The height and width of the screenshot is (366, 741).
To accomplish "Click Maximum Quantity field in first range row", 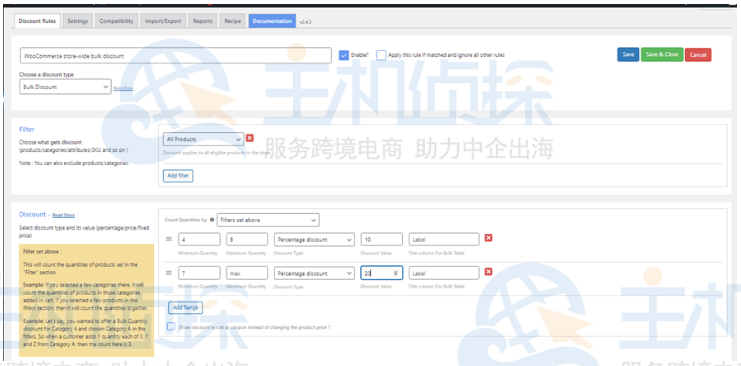I will (247, 239).
